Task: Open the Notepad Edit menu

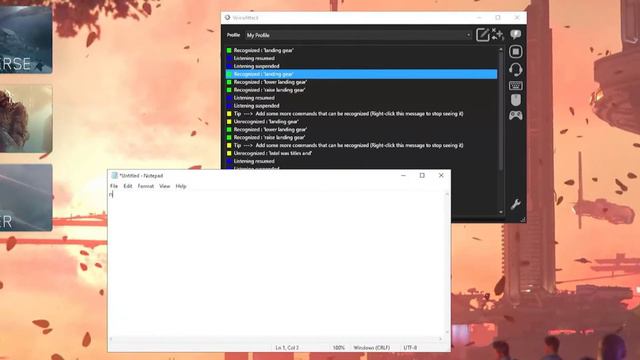Action: (128, 186)
